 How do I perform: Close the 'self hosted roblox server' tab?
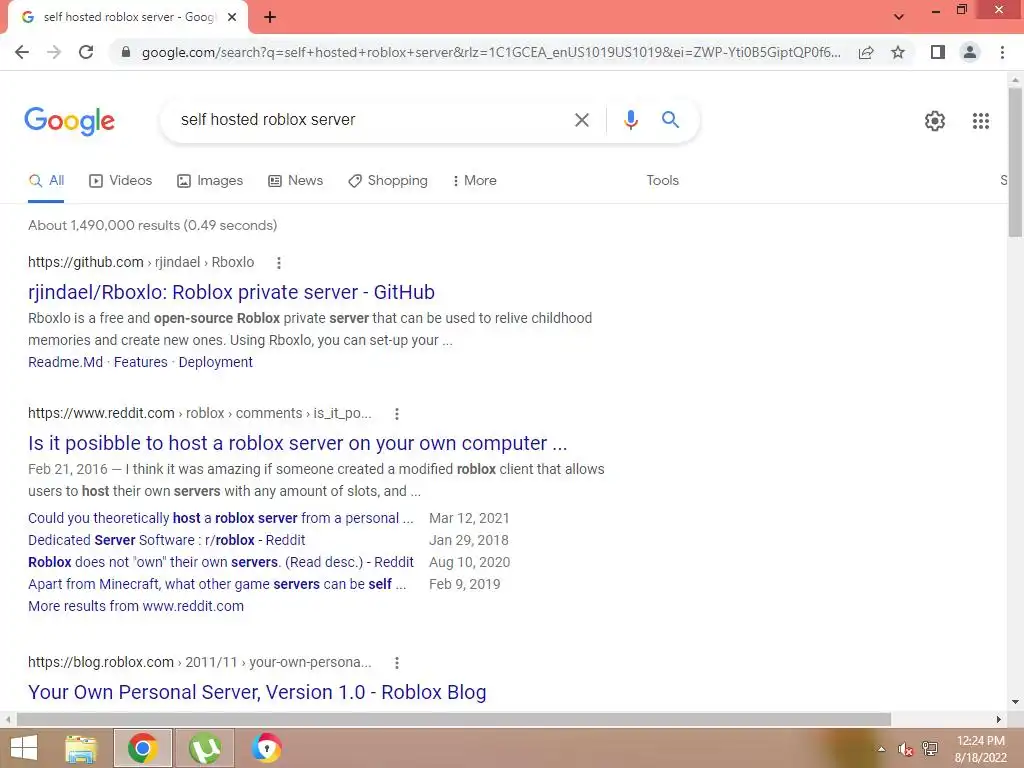[x=232, y=17]
